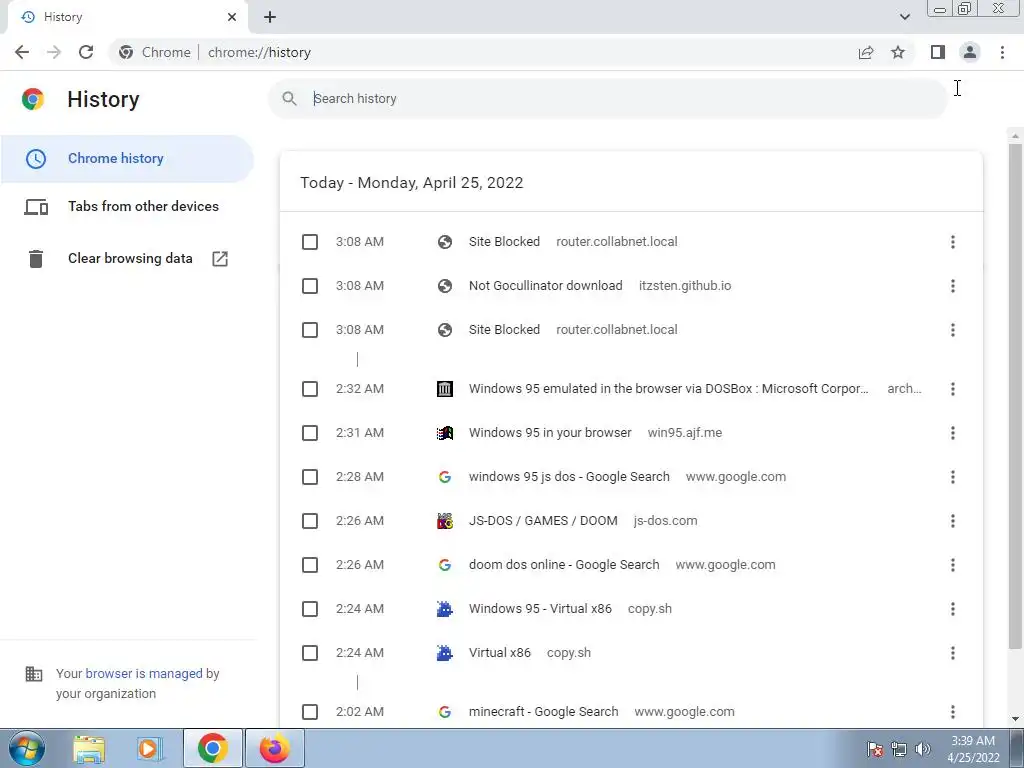Open more actions for Windows 95 DOSBox entry

(953, 389)
